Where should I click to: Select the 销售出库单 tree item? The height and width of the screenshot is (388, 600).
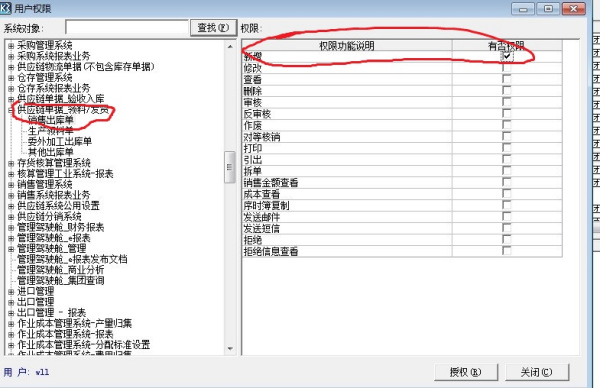click(x=51, y=120)
